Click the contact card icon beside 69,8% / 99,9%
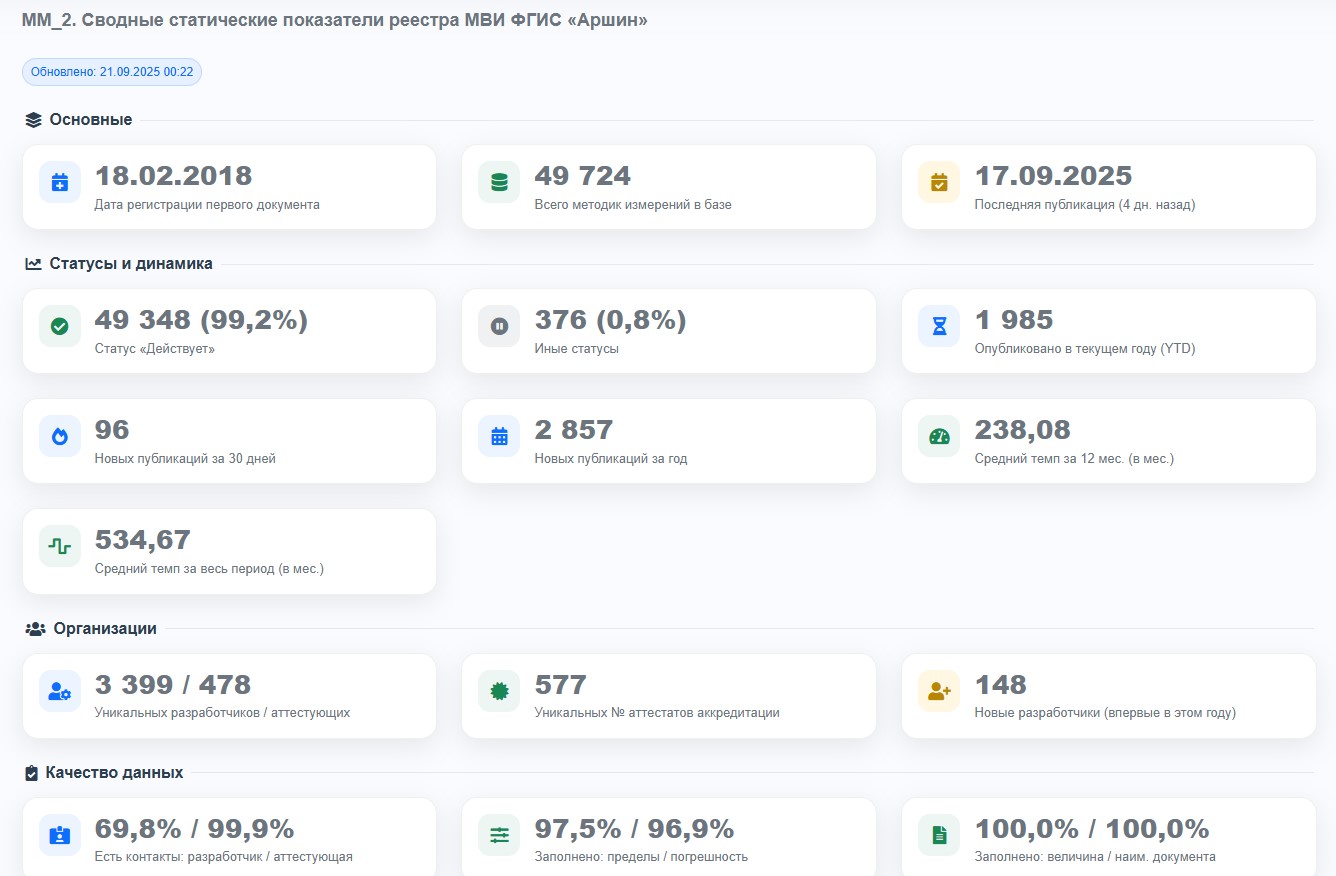The image size is (1336, 876). [60, 836]
